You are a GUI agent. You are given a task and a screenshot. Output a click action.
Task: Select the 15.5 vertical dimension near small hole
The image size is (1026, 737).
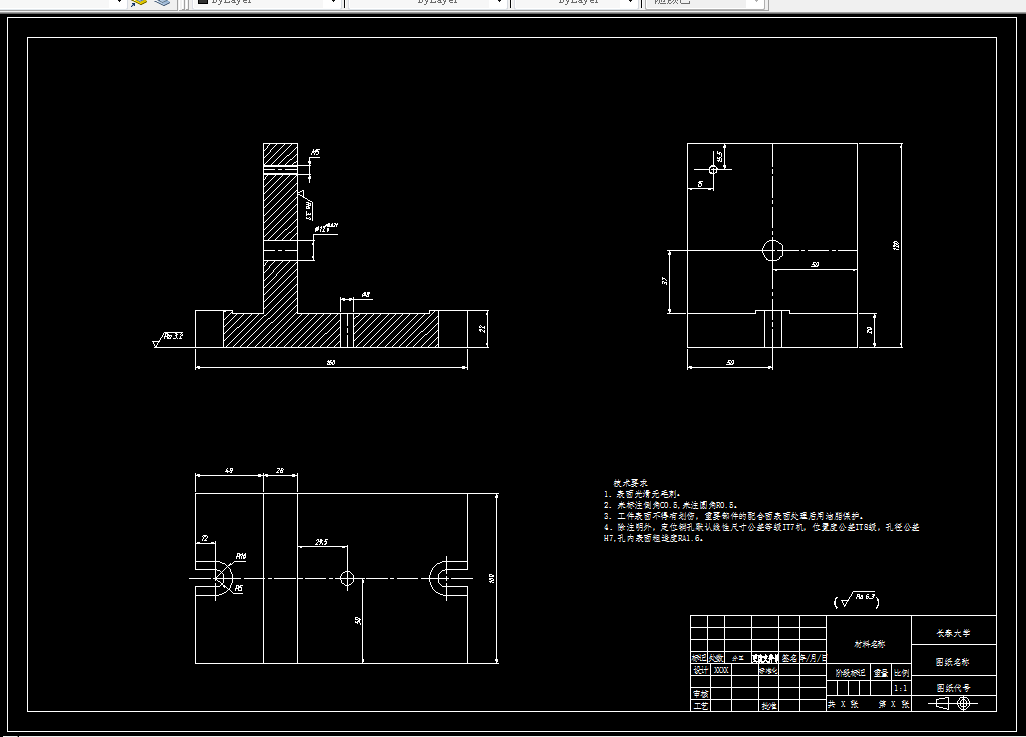point(719,157)
